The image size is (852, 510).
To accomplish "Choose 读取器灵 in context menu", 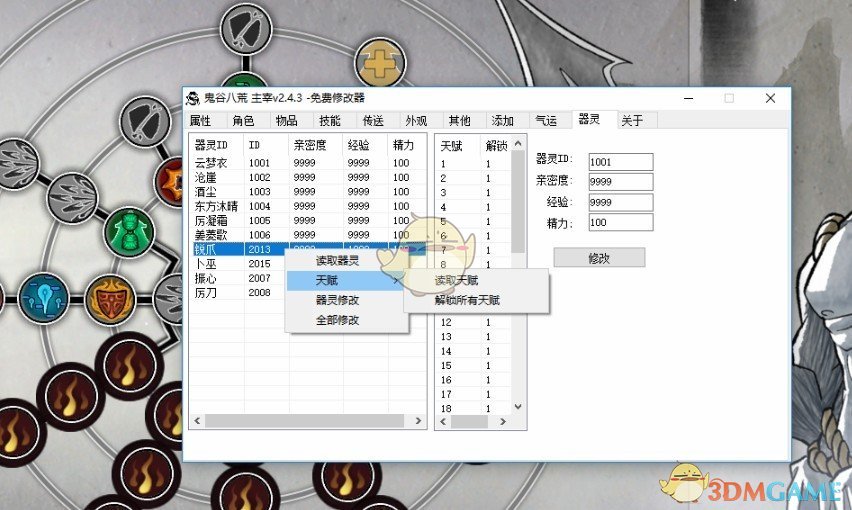I will tap(347, 261).
